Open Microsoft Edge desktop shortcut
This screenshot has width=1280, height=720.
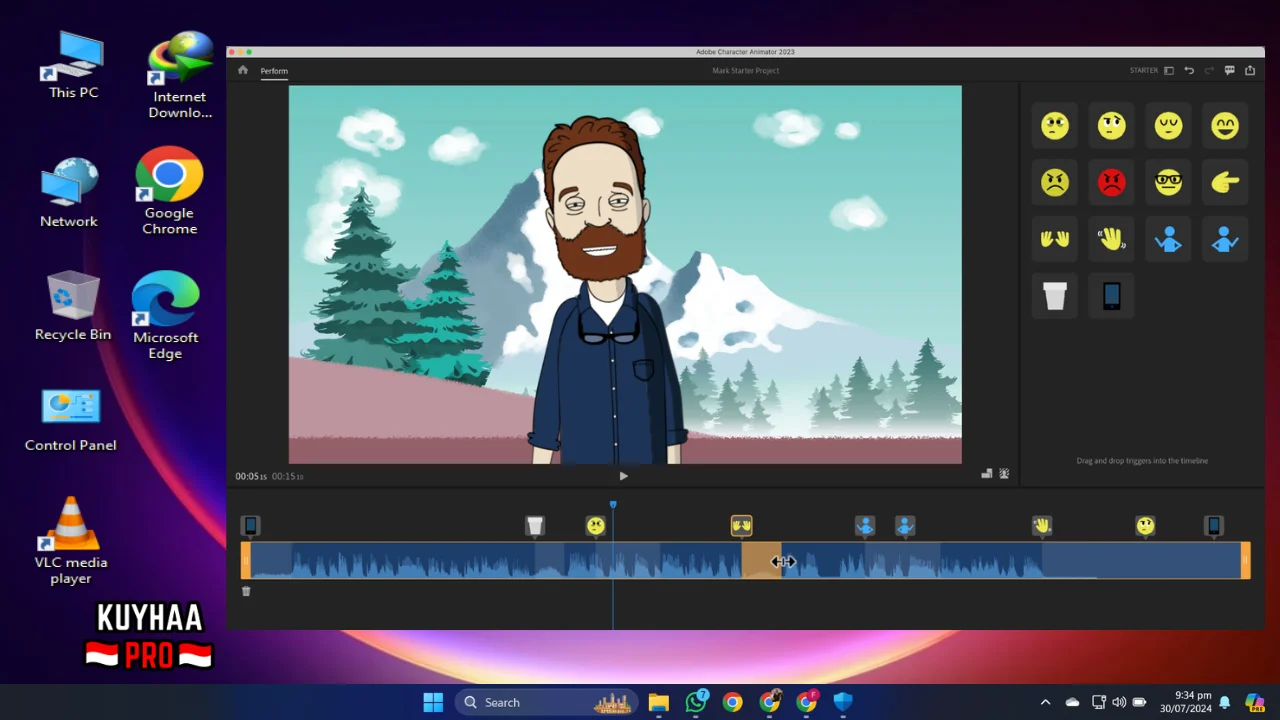pos(166,315)
